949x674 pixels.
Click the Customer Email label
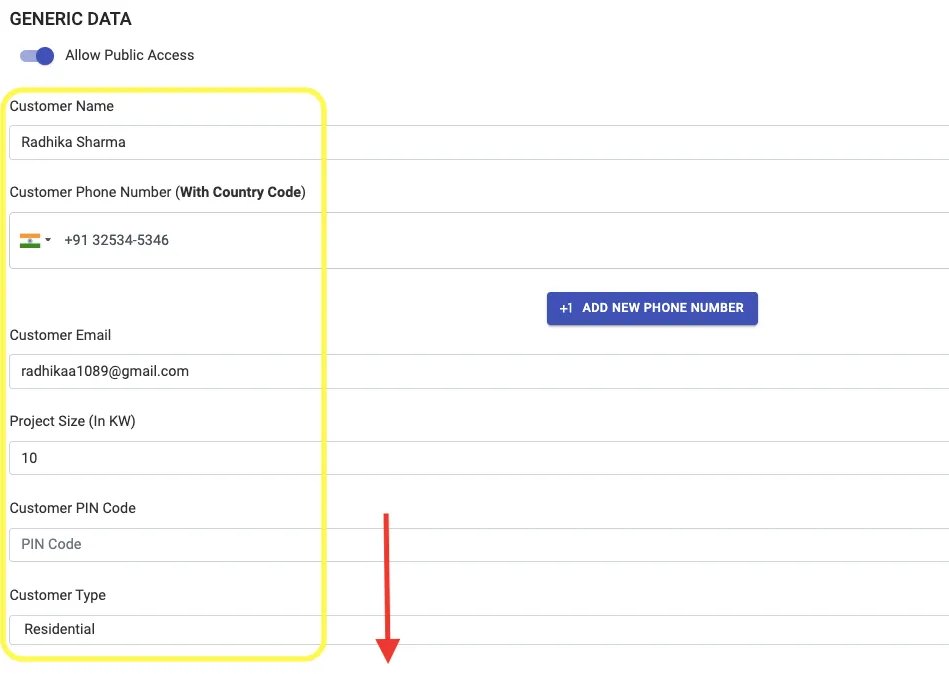(x=60, y=335)
